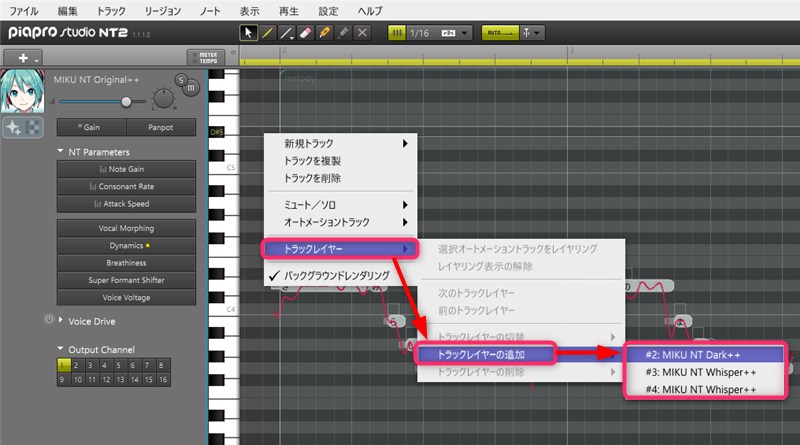800x445 pixels.
Task: Collapse the Output Channel section
Action: click(60, 349)
